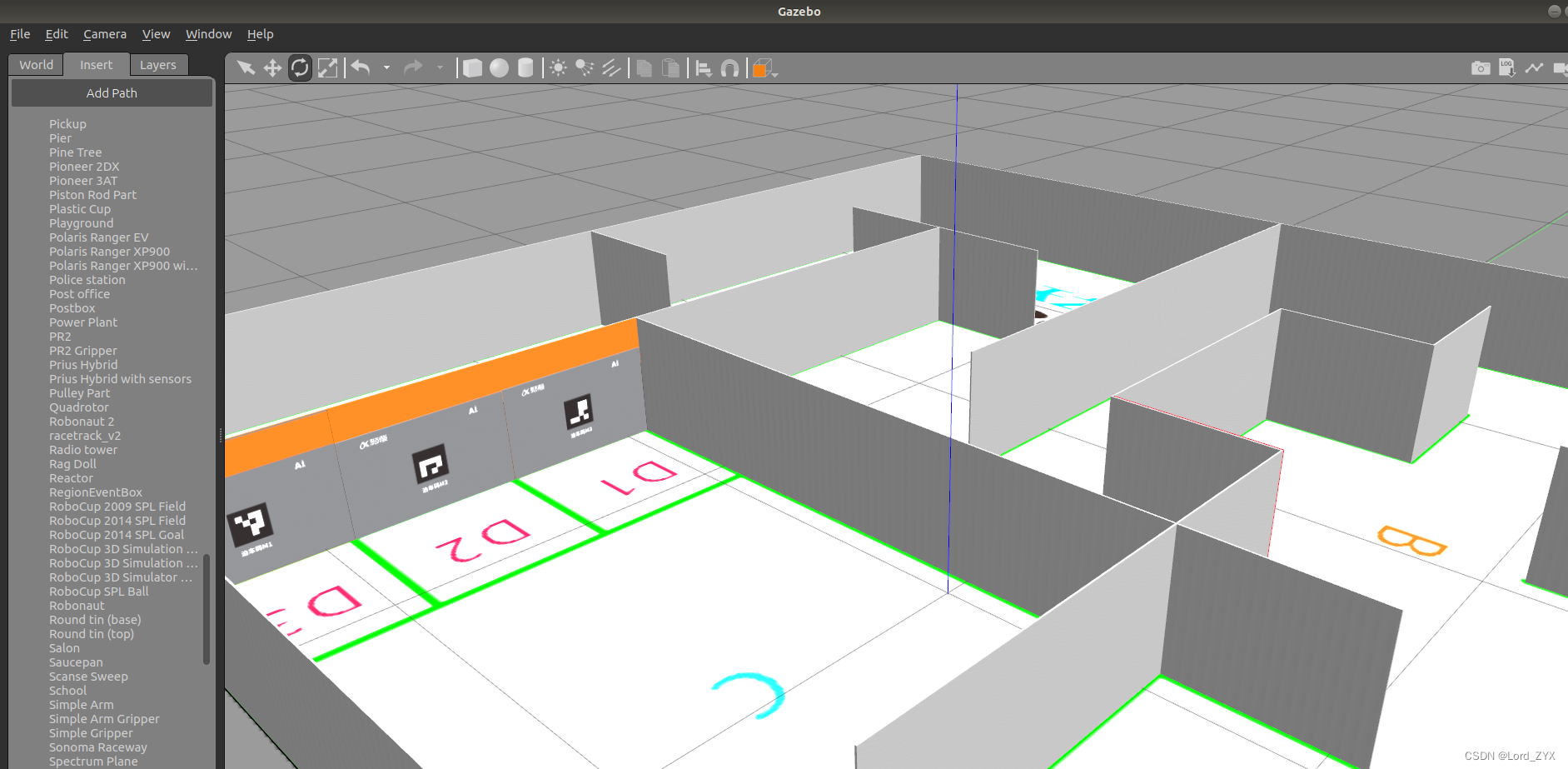This screenshot has width=1568, height=769.
Task: Click the Add Path button
Action: coord(111,92)
